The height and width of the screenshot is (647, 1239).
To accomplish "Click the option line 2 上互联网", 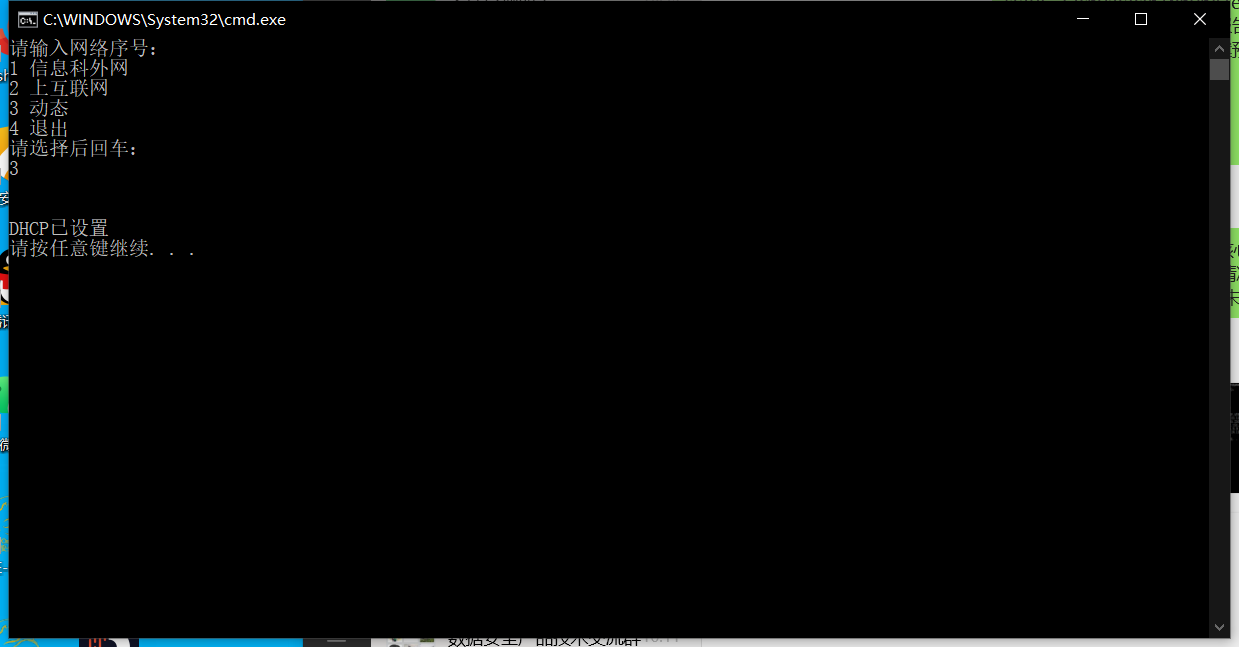I will tap(60, 87).
